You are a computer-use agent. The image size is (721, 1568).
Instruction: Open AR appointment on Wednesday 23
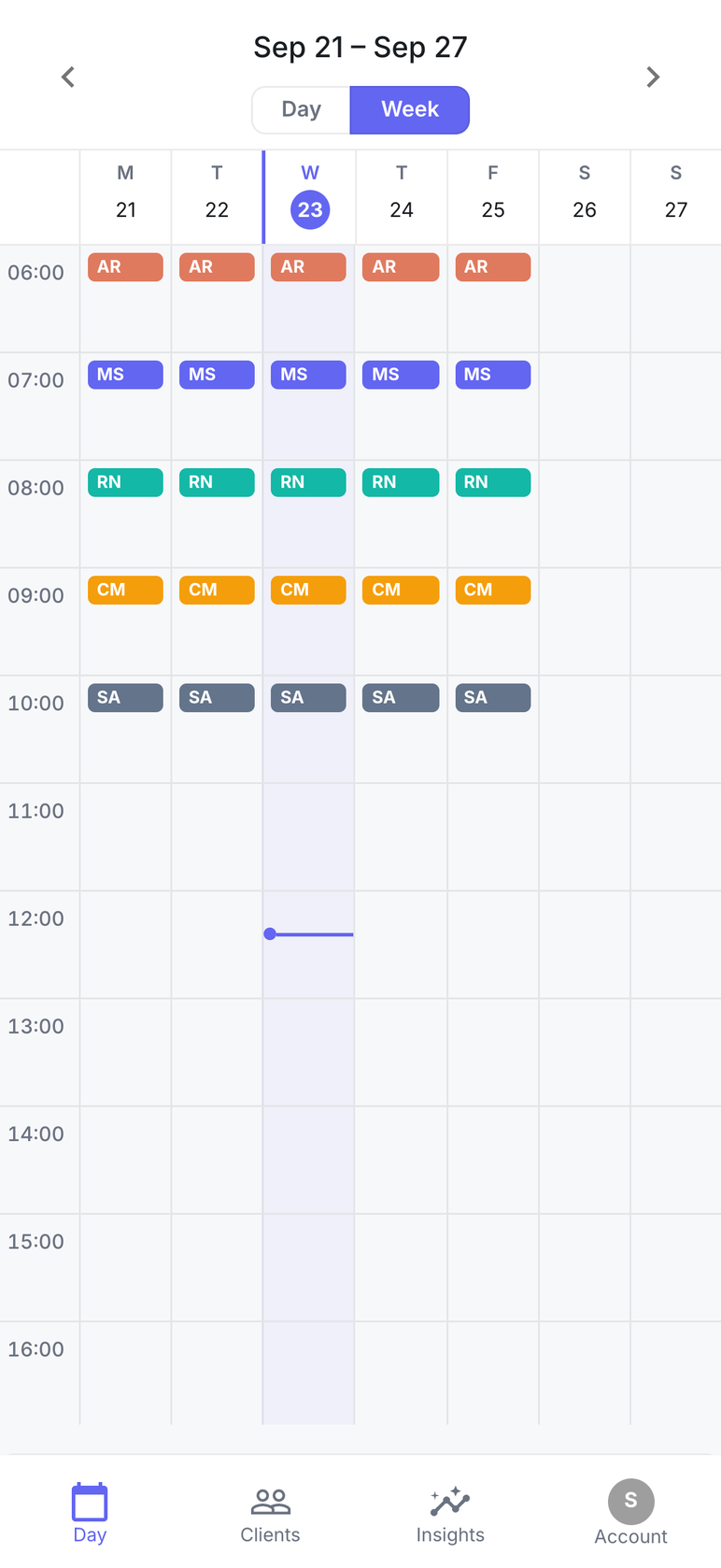(308, 267)
